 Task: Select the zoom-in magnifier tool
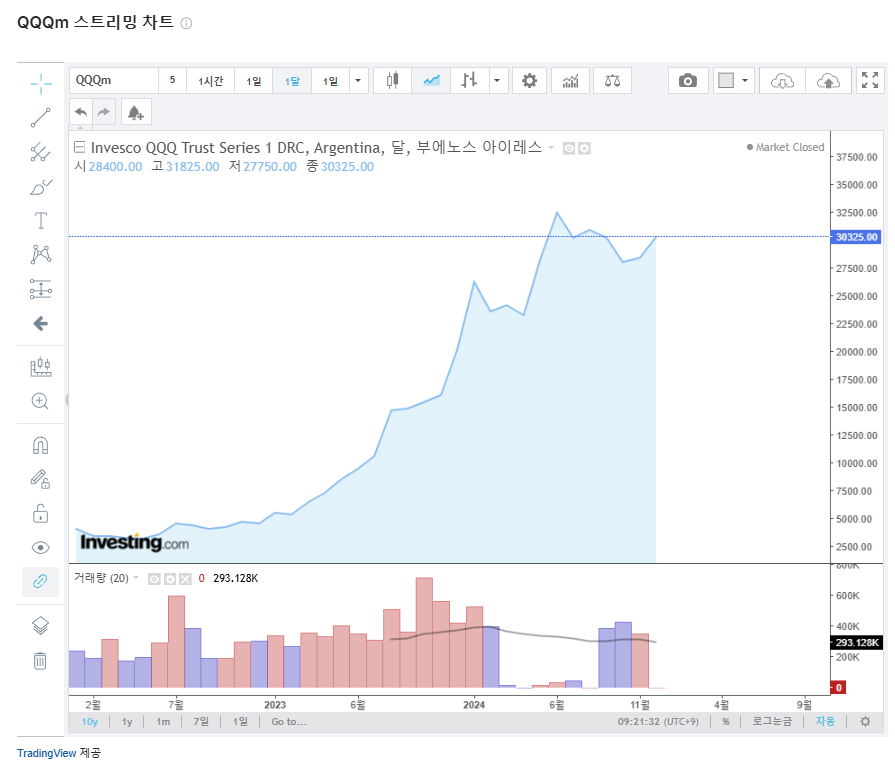tap(40, 401)
